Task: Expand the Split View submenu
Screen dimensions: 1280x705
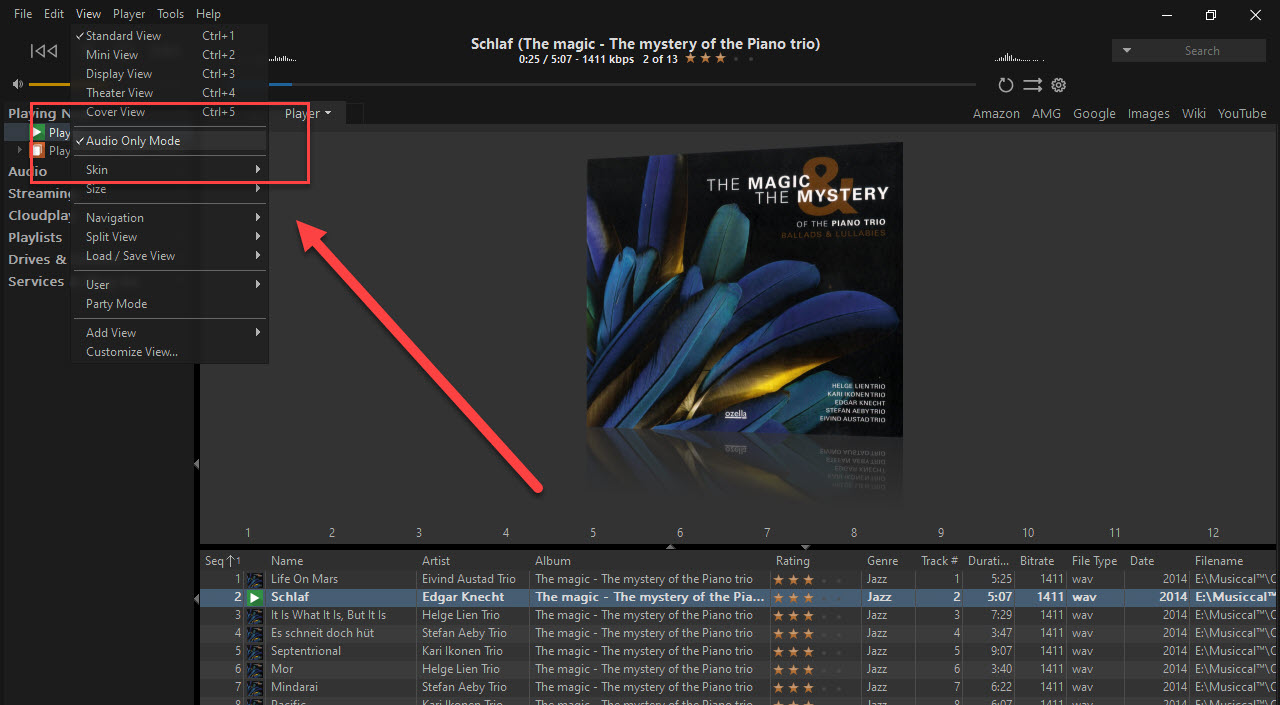Action: 170,237
